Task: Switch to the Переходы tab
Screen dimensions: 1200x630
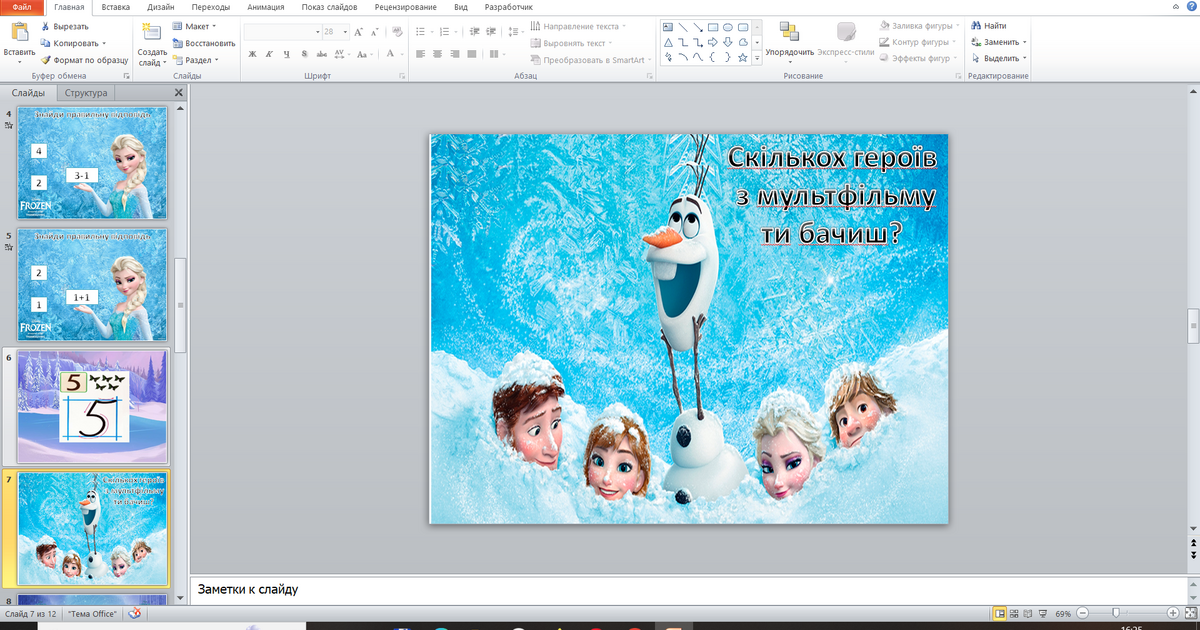Action: click(x=210, y=7)
